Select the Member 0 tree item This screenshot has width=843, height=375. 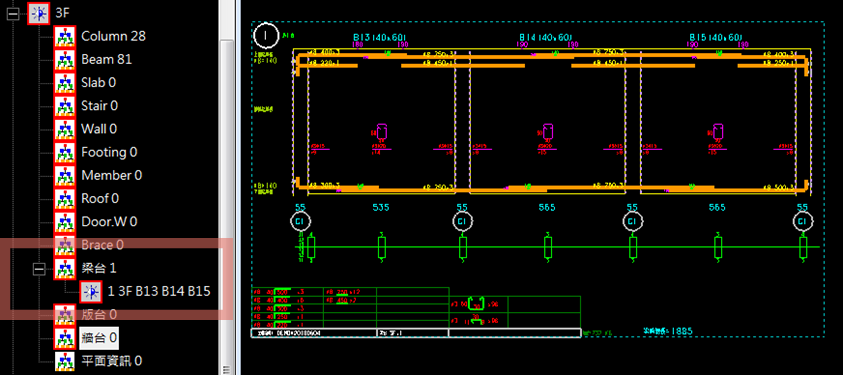pyautogui.click(x=111, y=175)
